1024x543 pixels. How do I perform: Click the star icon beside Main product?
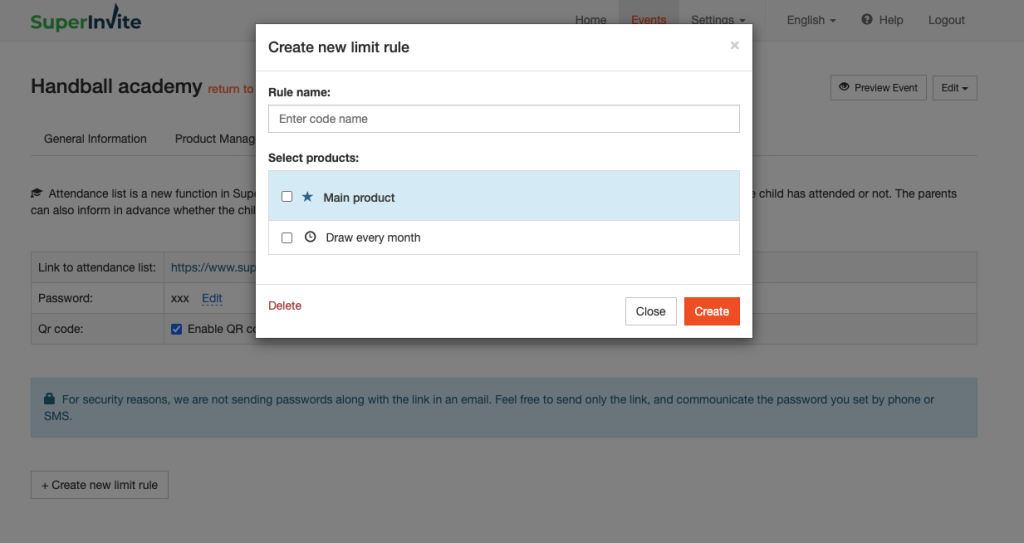tap(307, 197)
